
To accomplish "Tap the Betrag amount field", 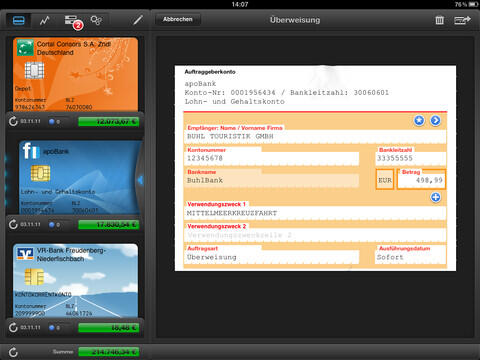I will click(x=421, y=180).
